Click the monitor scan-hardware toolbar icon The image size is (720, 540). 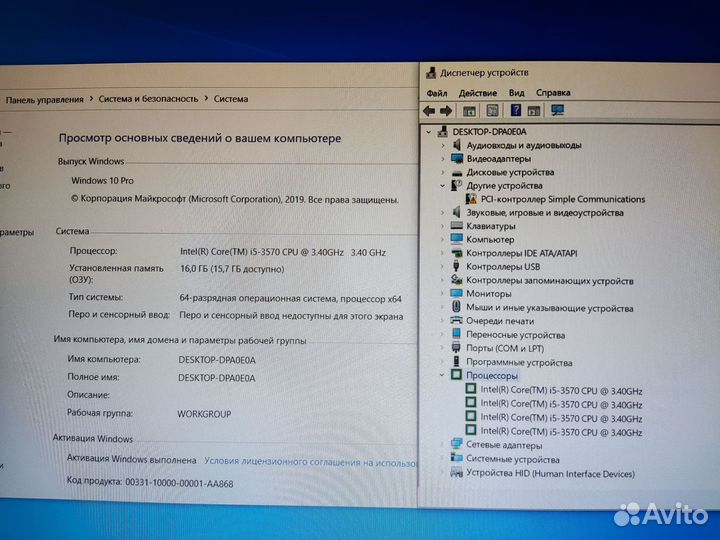click(x=557, y=110)
